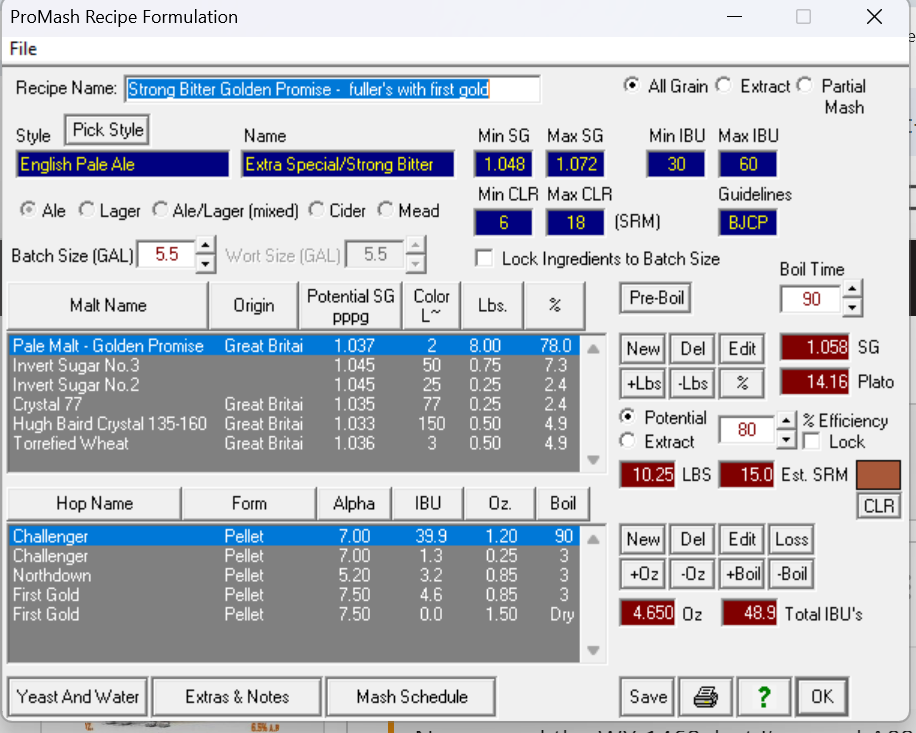Lower % Efficiency with down arrow
The image size is (916, 733).
pyautogui.click(x=786, y=439)
